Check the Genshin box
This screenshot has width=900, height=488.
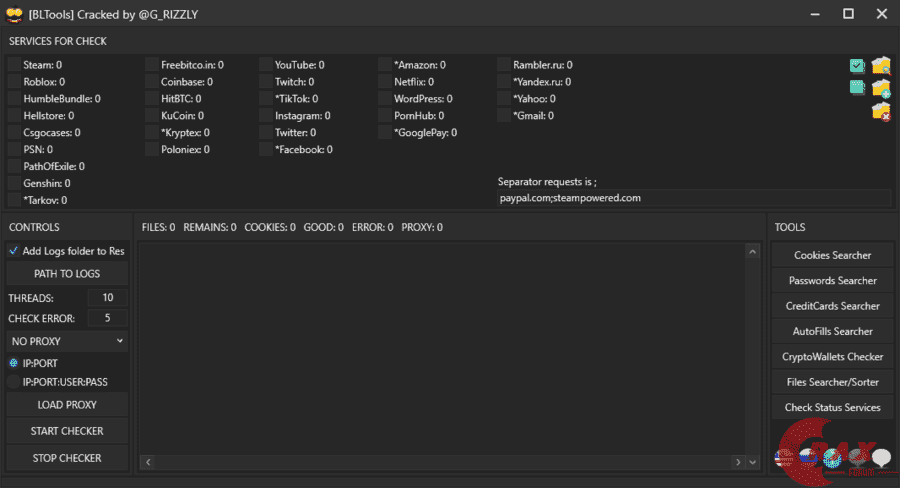pos(14,183)
